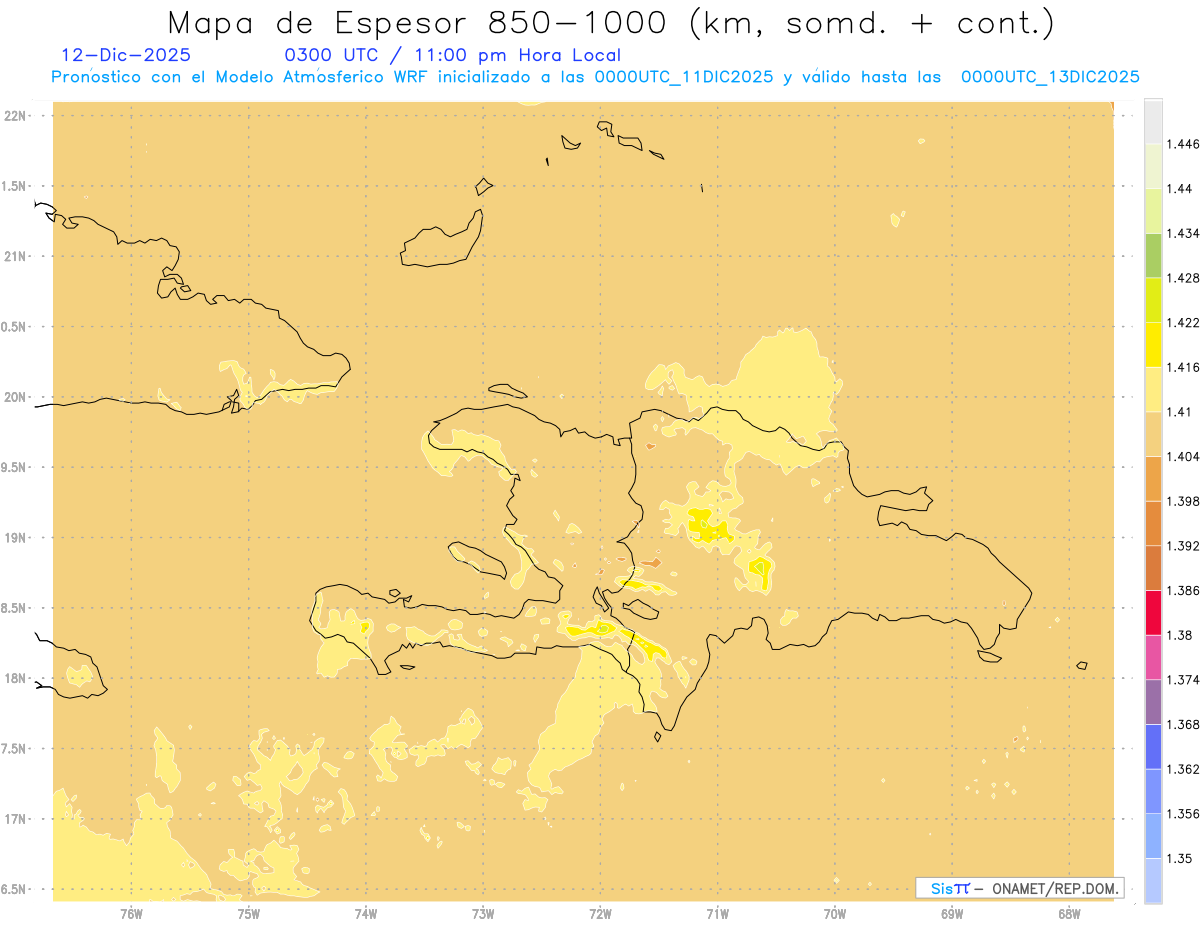The height and width of the screenshot is (927, 1200).
Task: Click the legend value 1.434
Action: (x=1183, y=233)
